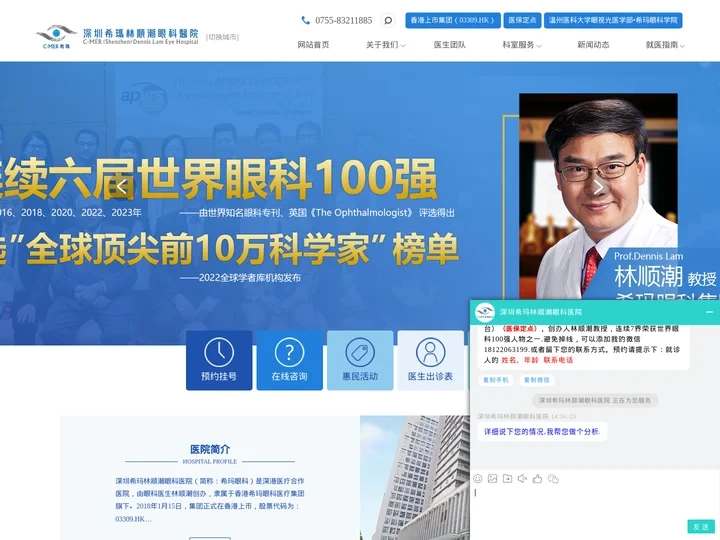Click the 在线咨询 label text
The image size is (720, 540).
pyautogui.click(x=289, y=376)
